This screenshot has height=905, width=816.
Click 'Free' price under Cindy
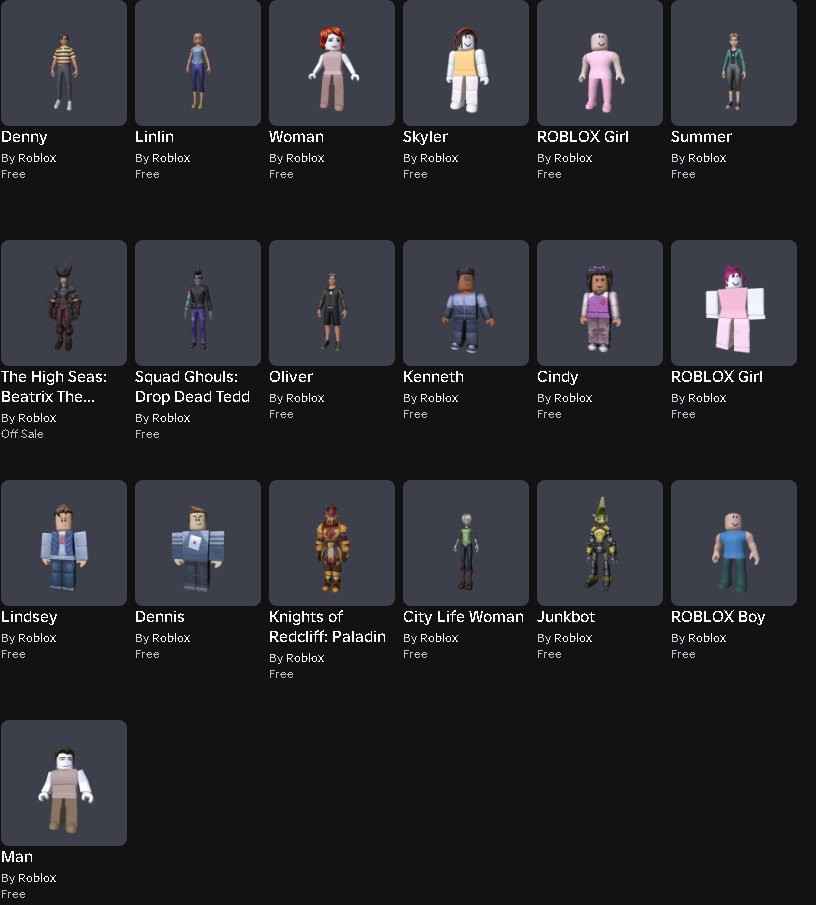pyautogui.click(x=549, y=414)
